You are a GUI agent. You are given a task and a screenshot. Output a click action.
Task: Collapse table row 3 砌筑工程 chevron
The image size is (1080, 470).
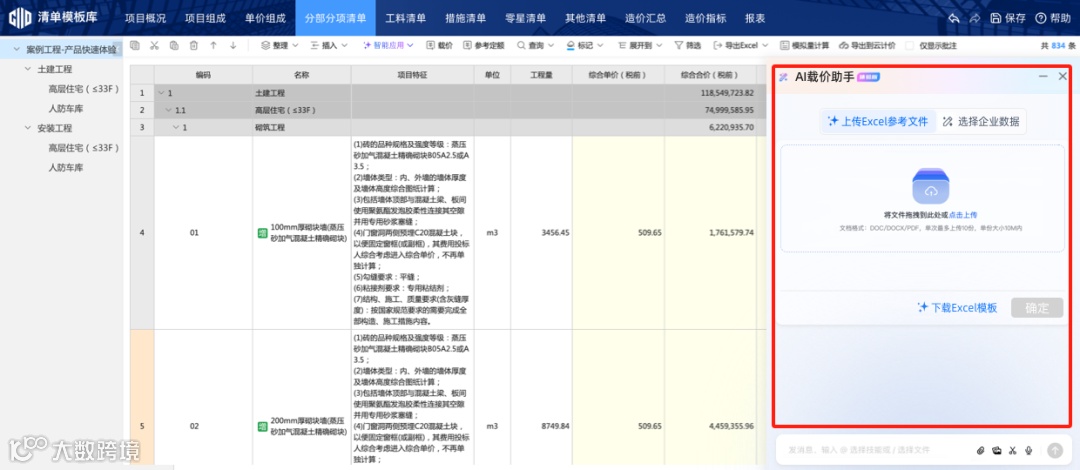coord(176,127)
